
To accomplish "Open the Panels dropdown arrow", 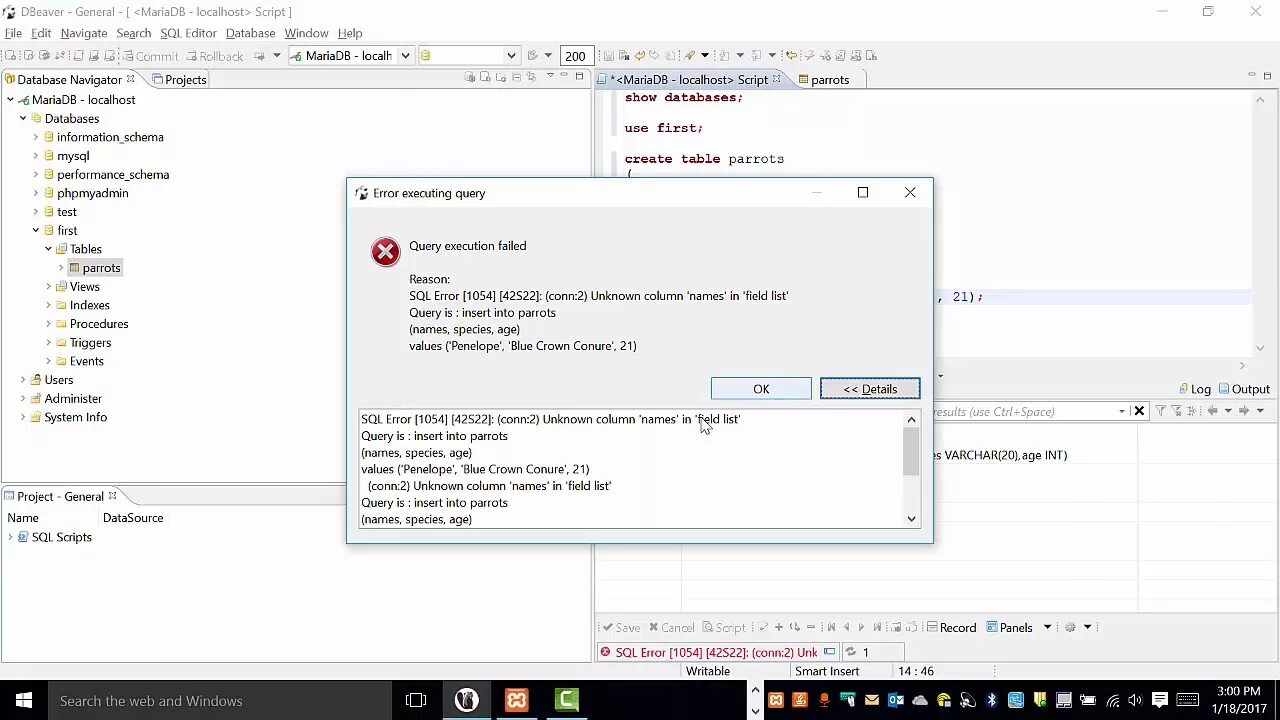I will 1047,628.
